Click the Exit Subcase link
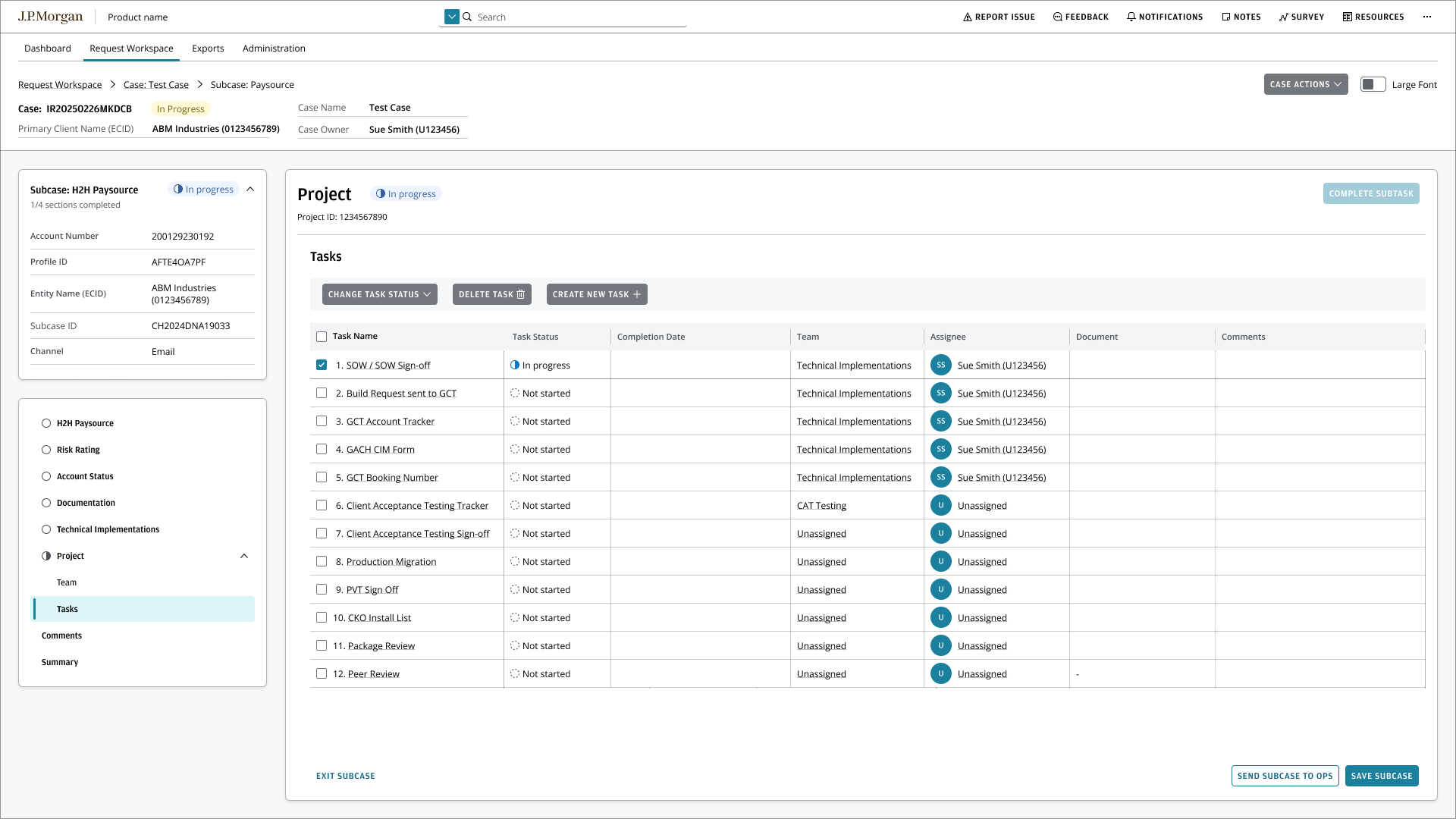This screenshot has width=1456, height=819. [346, 776]
